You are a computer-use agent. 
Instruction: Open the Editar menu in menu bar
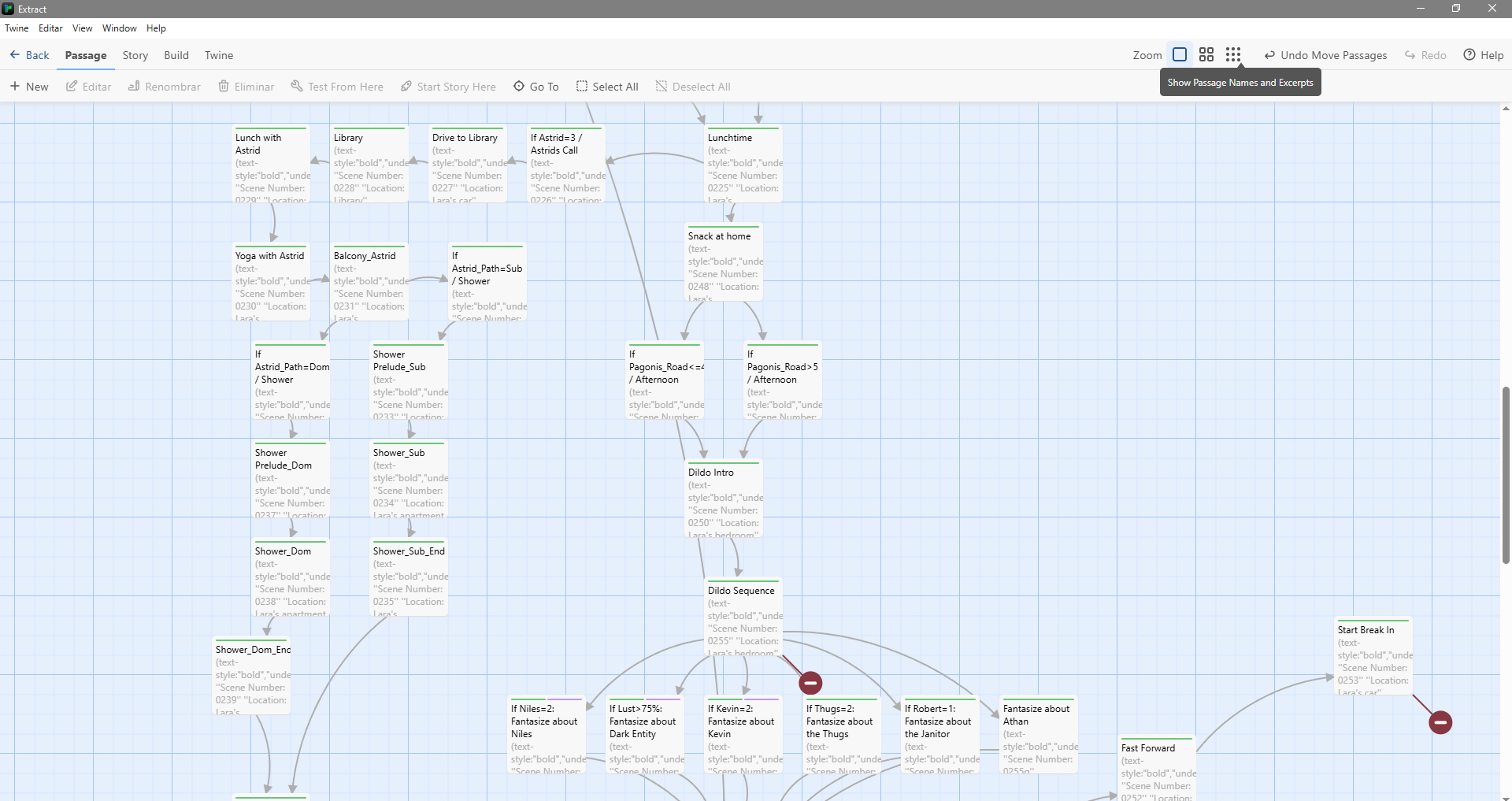[50, 28]
